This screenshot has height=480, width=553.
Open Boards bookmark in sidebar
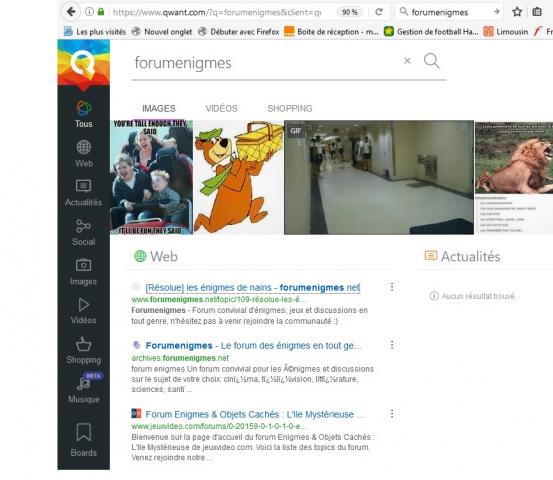tap(84, 439)
